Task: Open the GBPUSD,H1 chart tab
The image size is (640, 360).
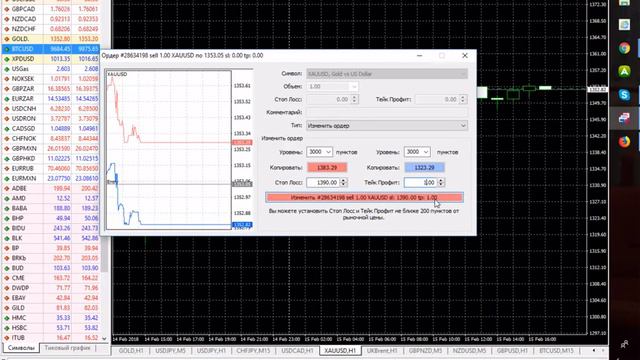Action: click(x=512, y=351)
